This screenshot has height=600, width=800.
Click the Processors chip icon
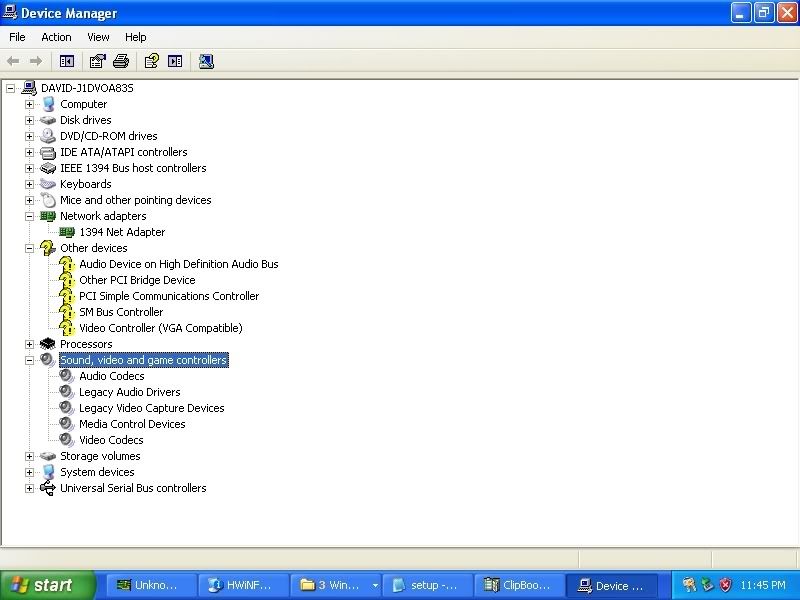(48, 344)
